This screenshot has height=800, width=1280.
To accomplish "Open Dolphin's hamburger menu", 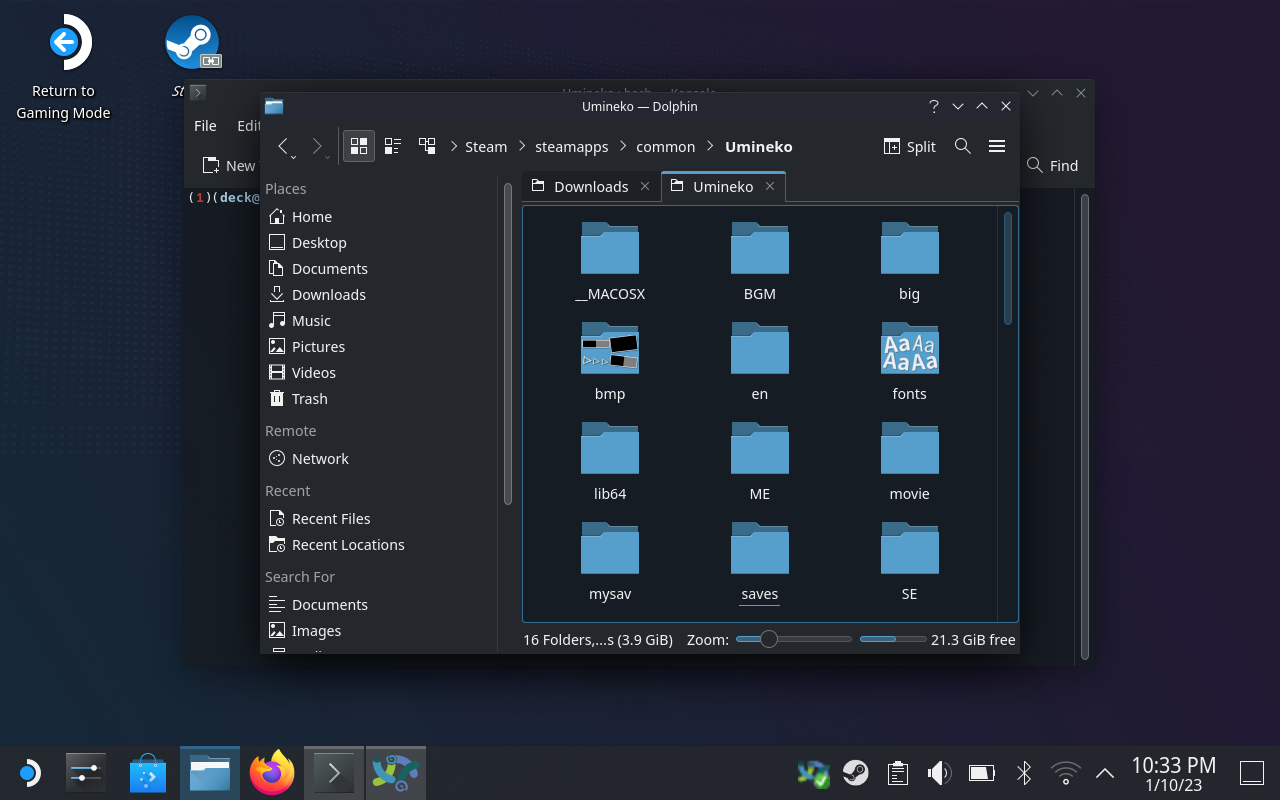I will click(x=996, y=146).
